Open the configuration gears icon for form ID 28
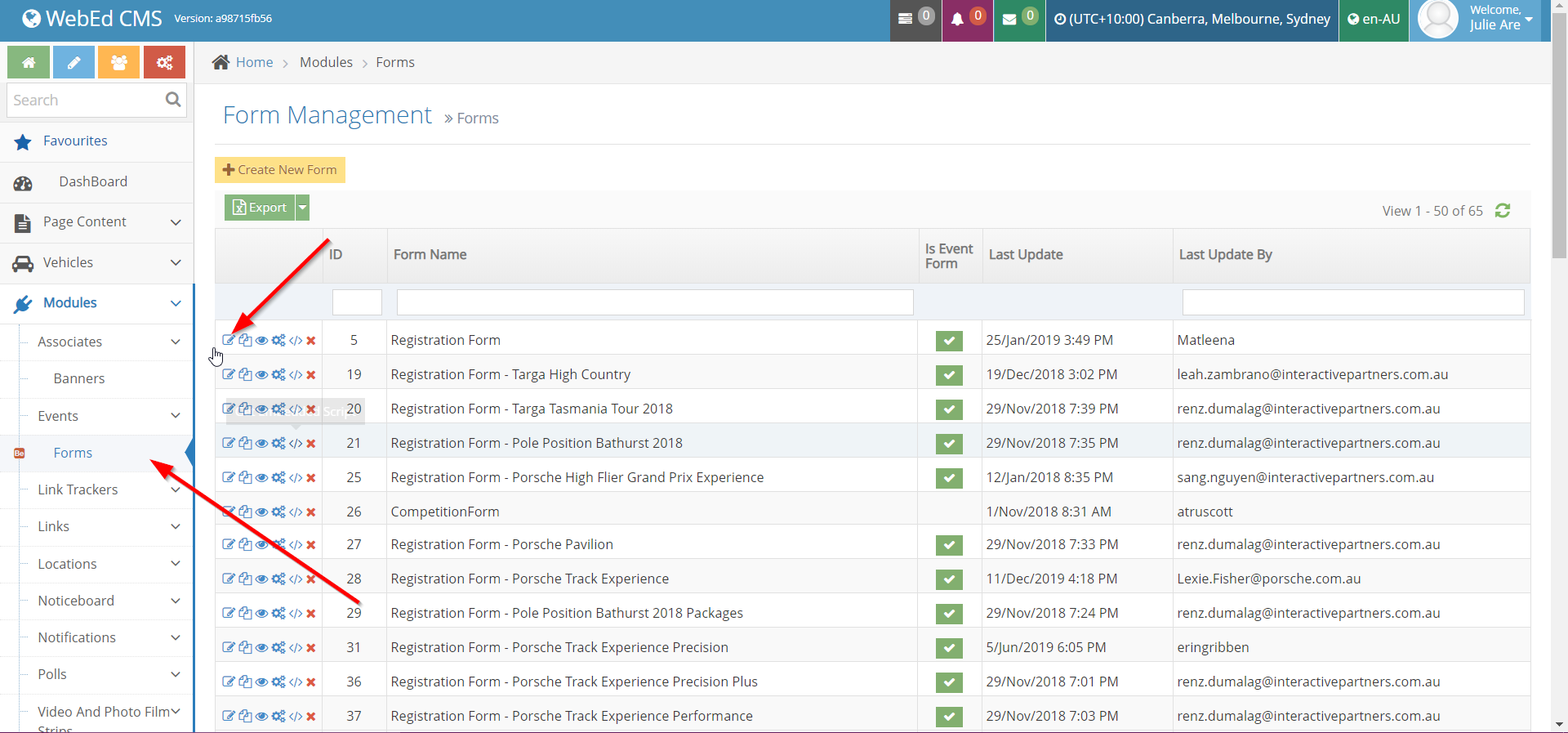Image resolution: width=1568 pixels, height=733 pixels. (x=278, y=579)
